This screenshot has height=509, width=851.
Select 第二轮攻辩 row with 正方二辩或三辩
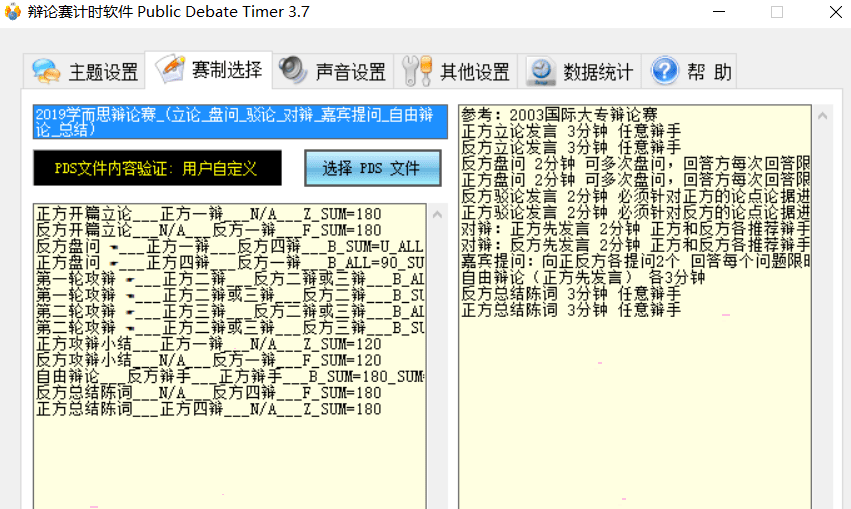pyautogui.click(x=230, y=328)
